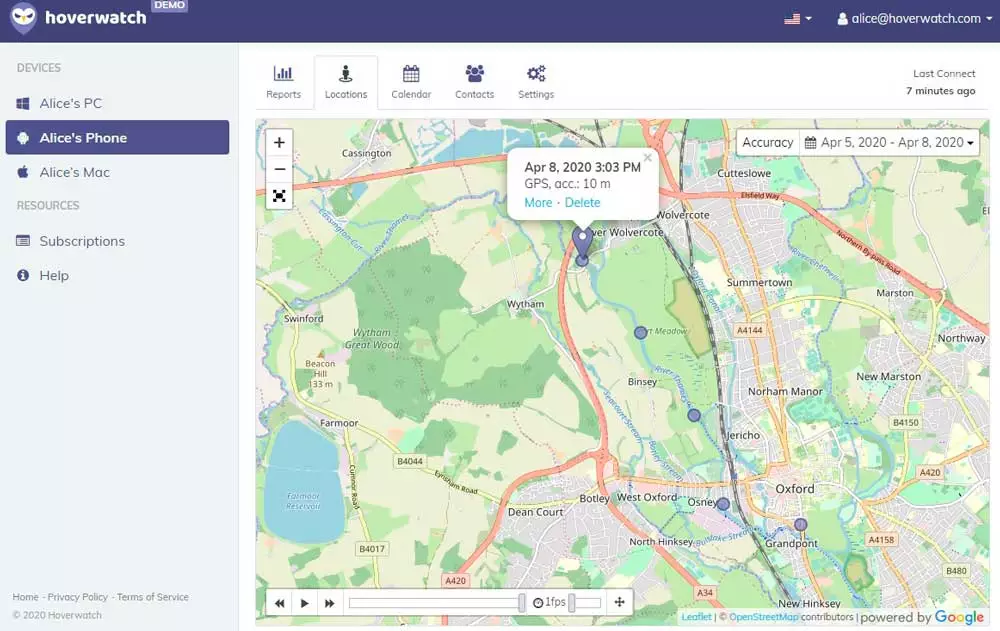The image size is (1000, 631).
Task: Open the date range dropdown
Action: point(889,142)
